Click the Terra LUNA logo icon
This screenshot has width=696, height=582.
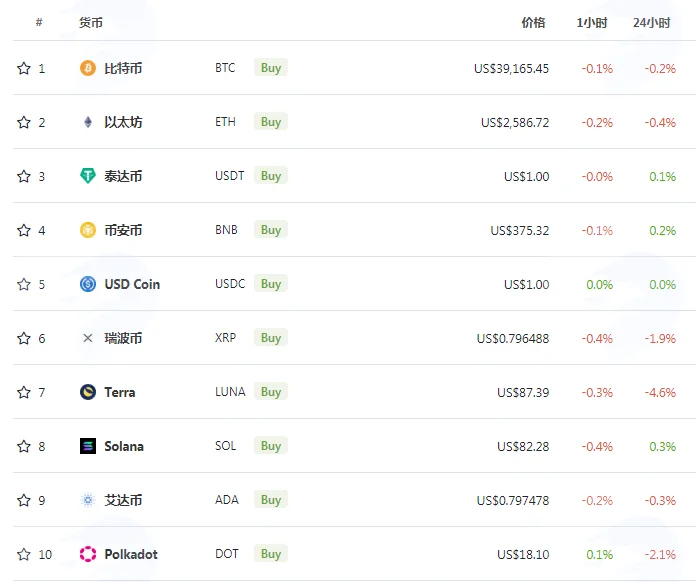(x=87, y=392)
